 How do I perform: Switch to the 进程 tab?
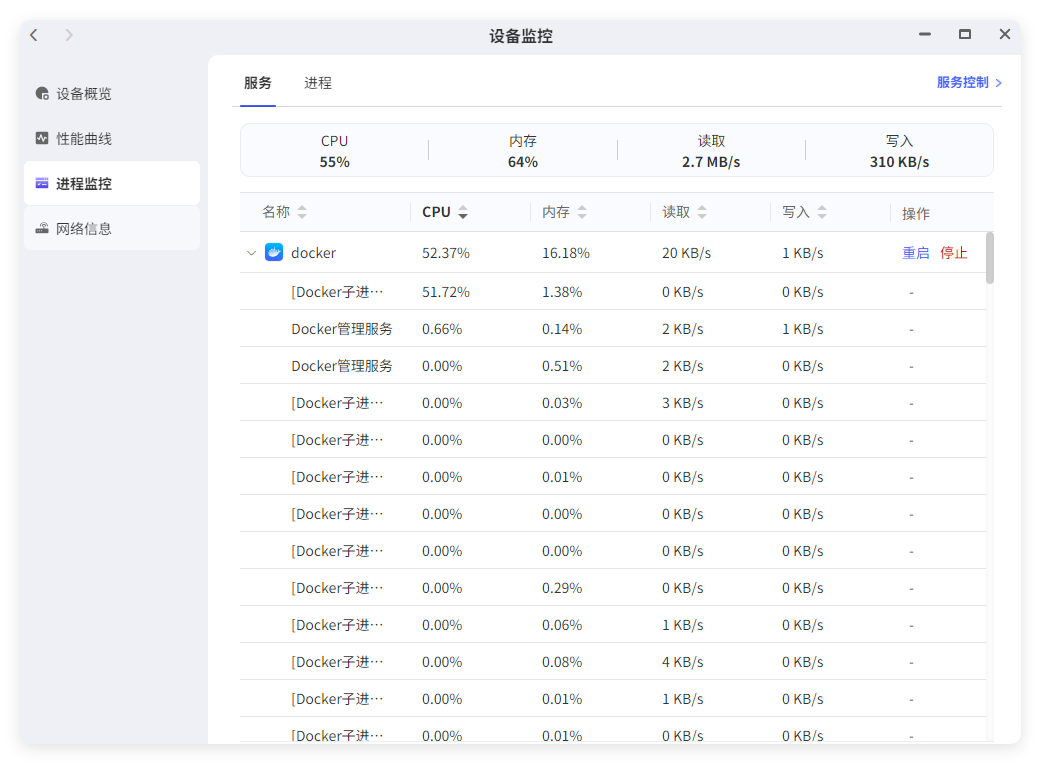(318, 83)
